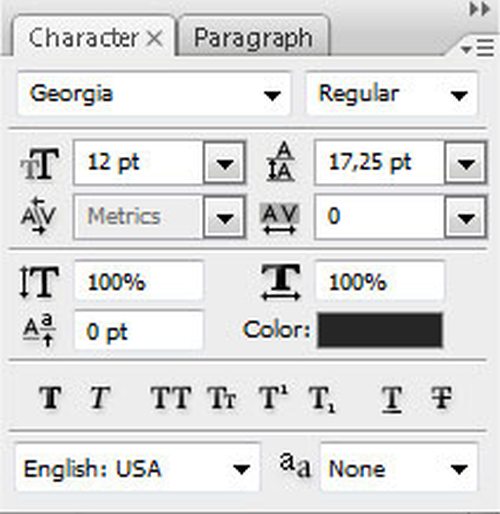Apply Underline text style

391,399
